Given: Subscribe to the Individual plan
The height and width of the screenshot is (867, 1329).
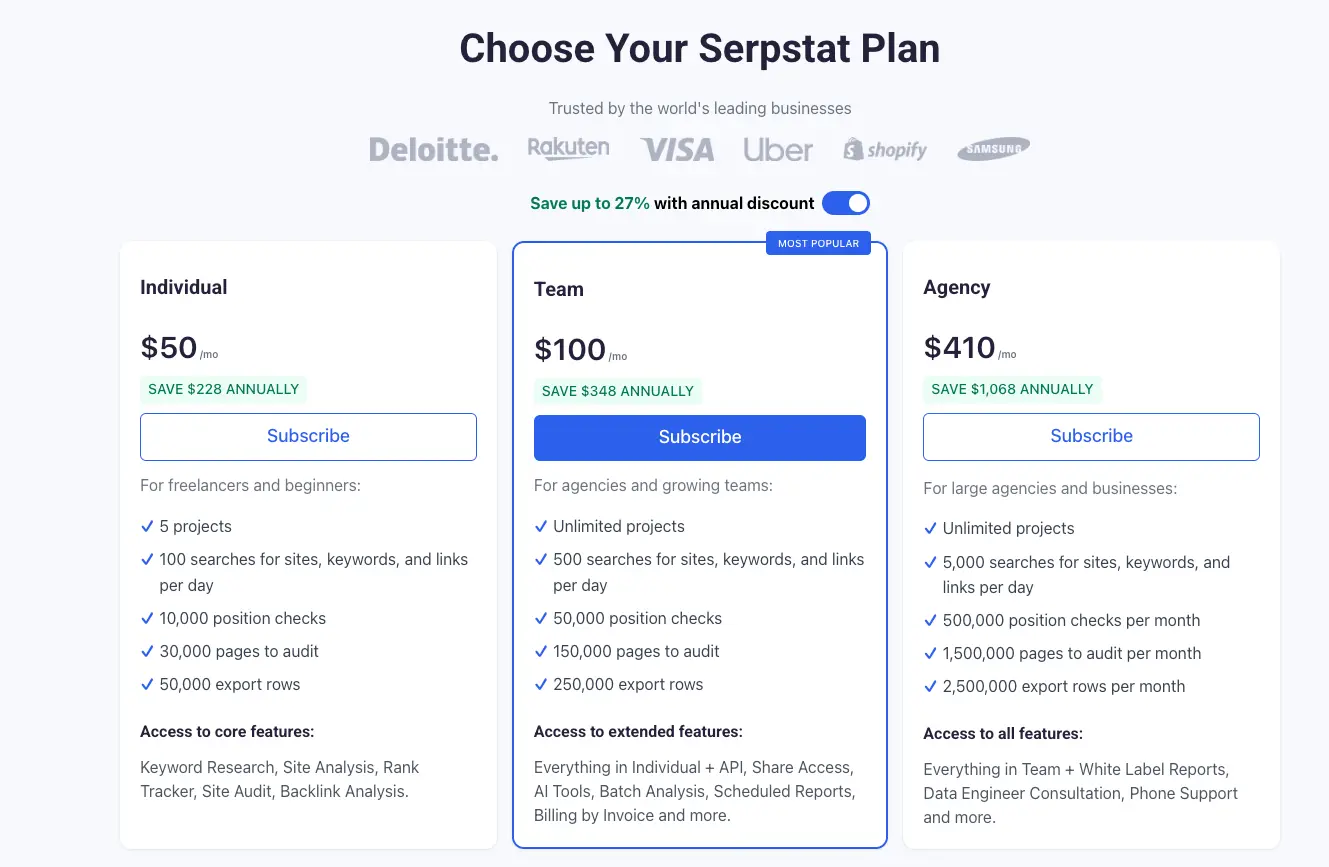Looking at the screenshot, I should click(x=308, y=436).
